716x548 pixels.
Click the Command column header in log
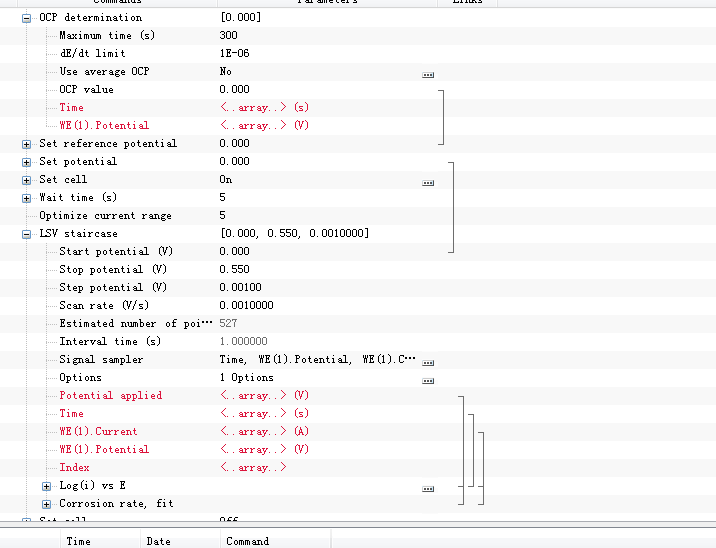(247, 542)
